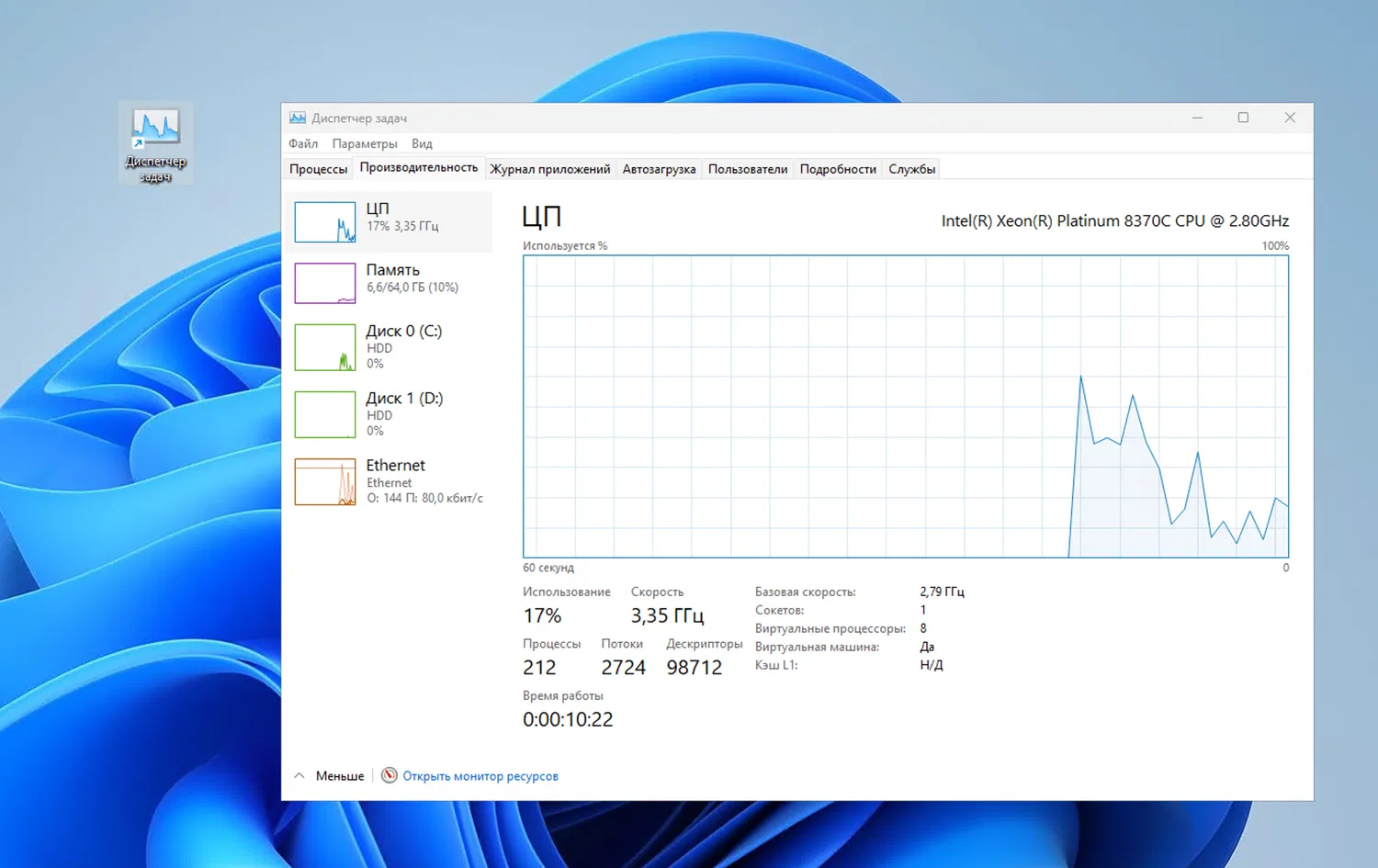Select the Диск 1 (D:) graph thumbnail
The image size is (1378, 868).
[x=325, y=414]
